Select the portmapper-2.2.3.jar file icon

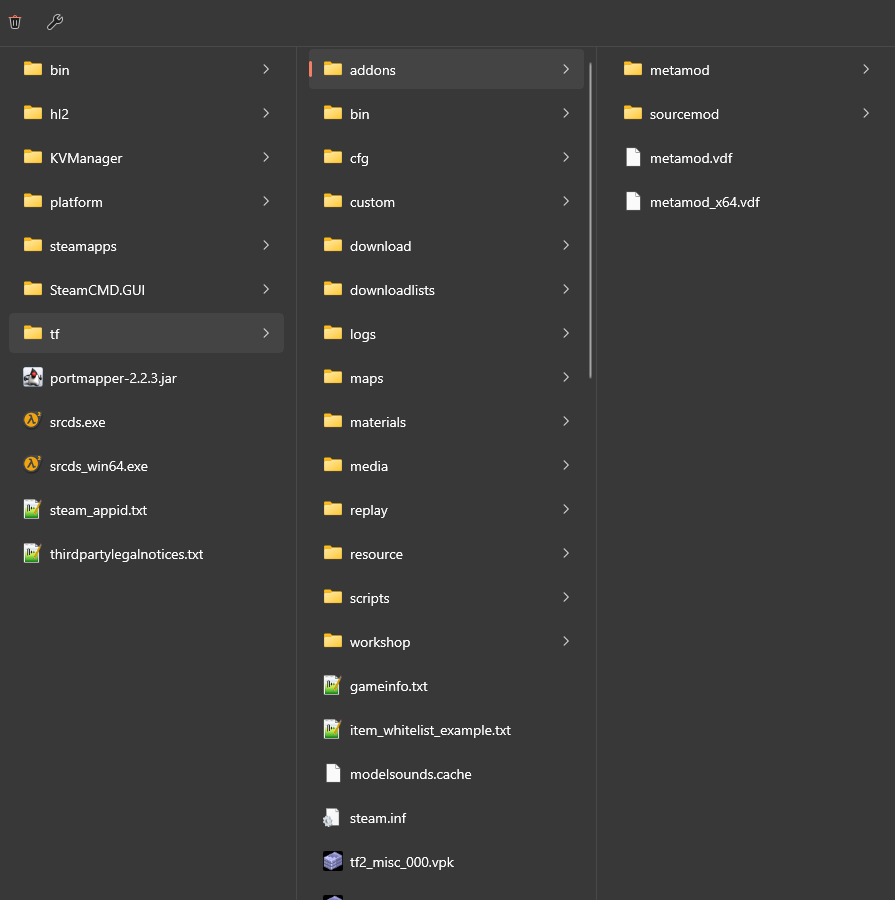point(33,377)
